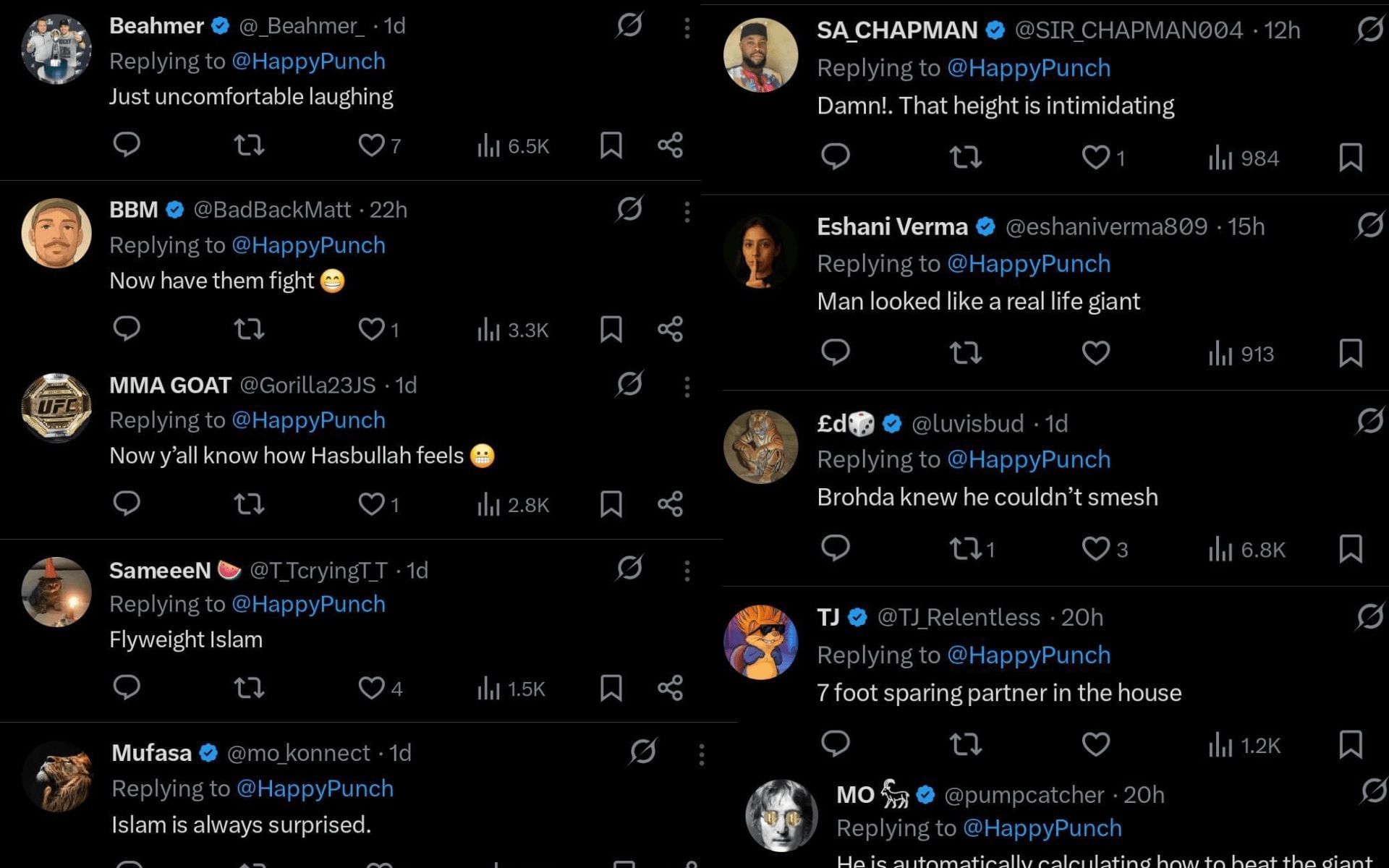1389x868 pixels.
Task: Open TJ's profile picture
Action: [760, 642]
